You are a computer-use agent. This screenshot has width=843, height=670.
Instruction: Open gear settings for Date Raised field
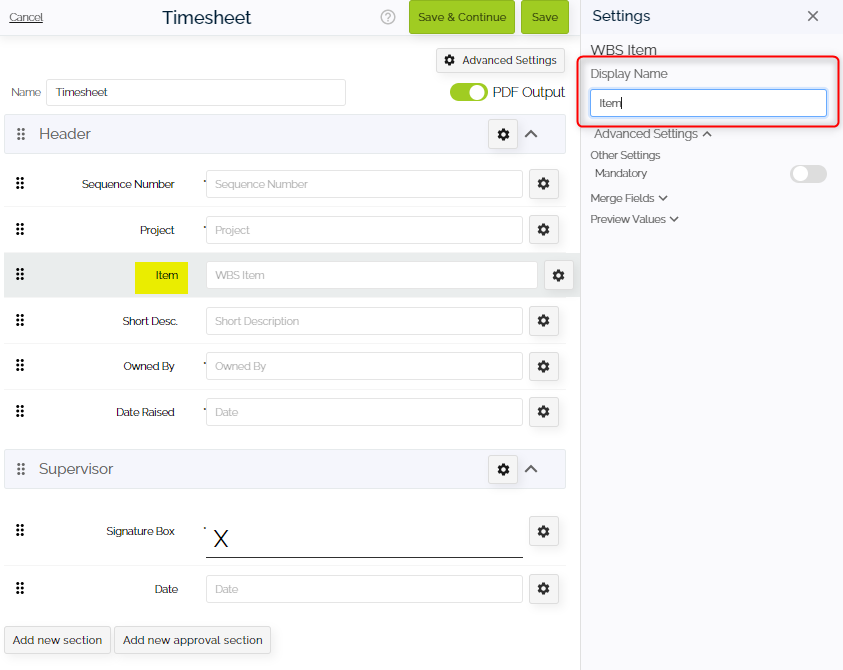coord(544,412)
